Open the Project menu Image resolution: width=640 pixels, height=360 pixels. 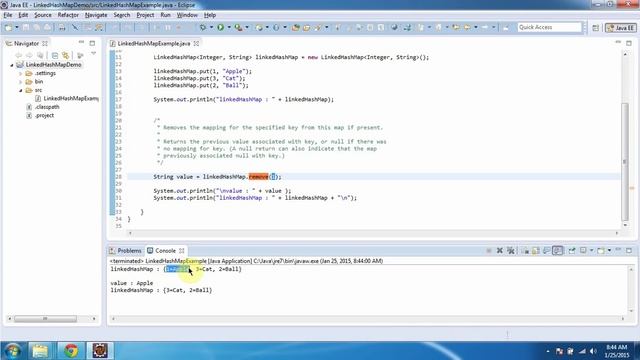click(x=145, y=15)
